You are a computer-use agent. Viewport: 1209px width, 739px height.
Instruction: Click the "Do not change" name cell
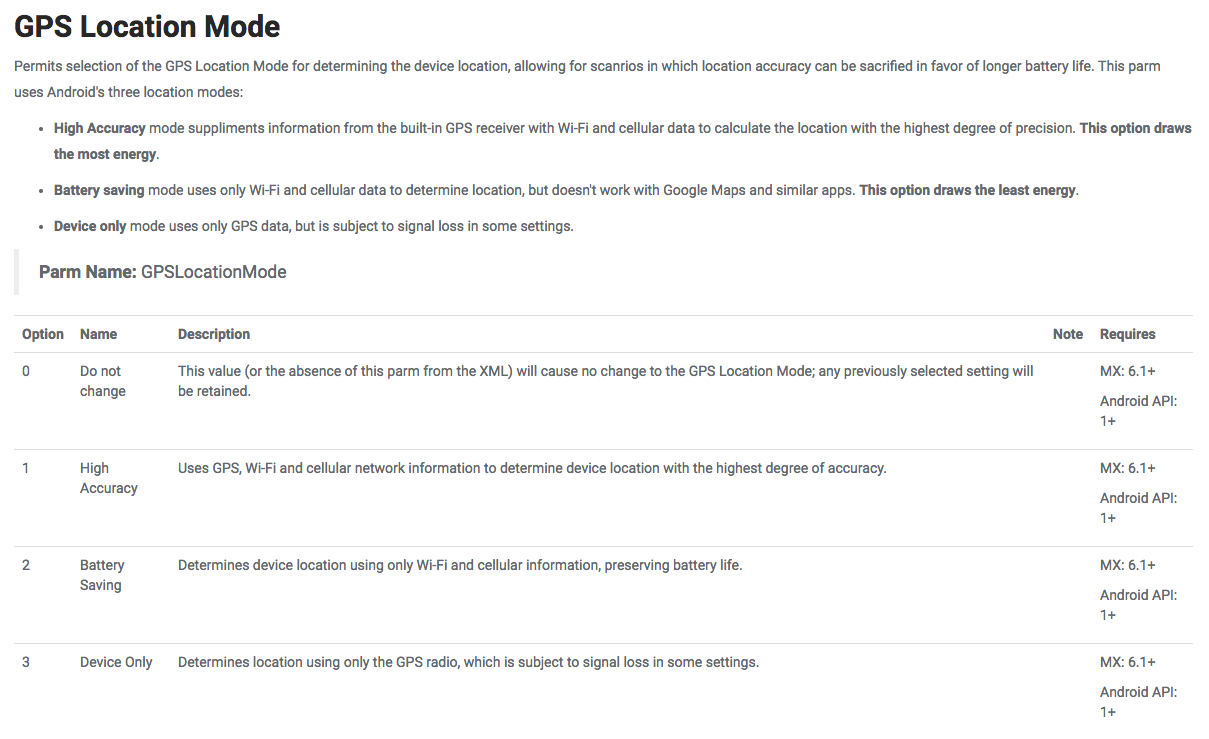click(102, 381)
